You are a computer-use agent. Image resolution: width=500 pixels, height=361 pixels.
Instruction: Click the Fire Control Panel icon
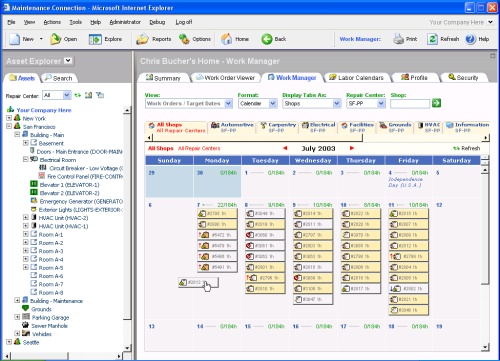pos(42,176)
